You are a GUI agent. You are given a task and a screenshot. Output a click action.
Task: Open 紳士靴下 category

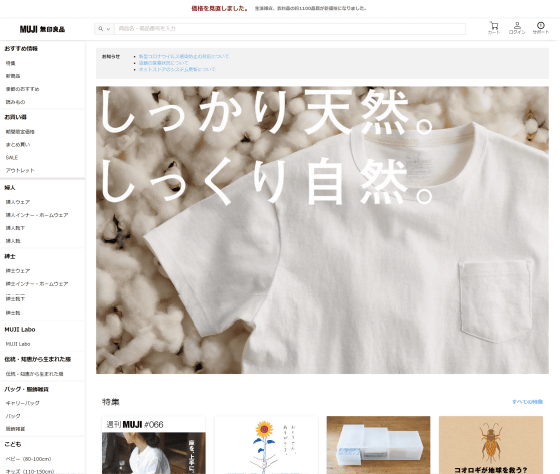15,299
